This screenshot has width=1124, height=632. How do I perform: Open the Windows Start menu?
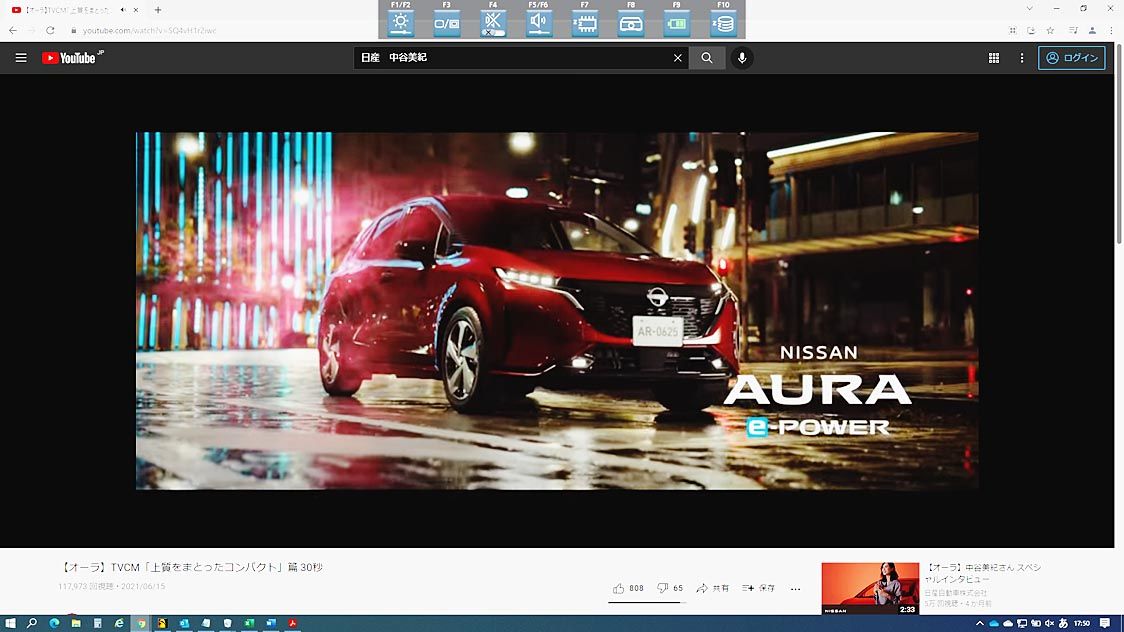pyautogui.click(x=9, y=623)
